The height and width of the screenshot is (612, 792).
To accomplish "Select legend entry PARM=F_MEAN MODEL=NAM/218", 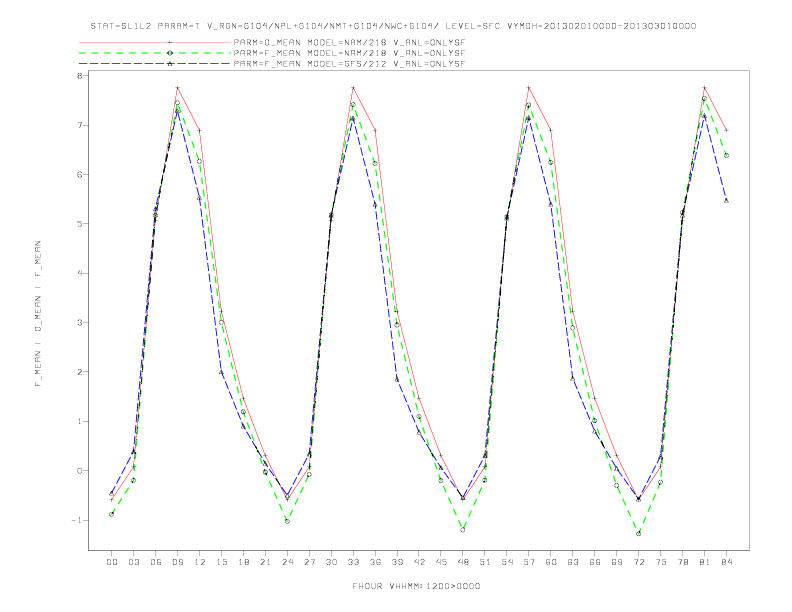I will tap(349, 53).
